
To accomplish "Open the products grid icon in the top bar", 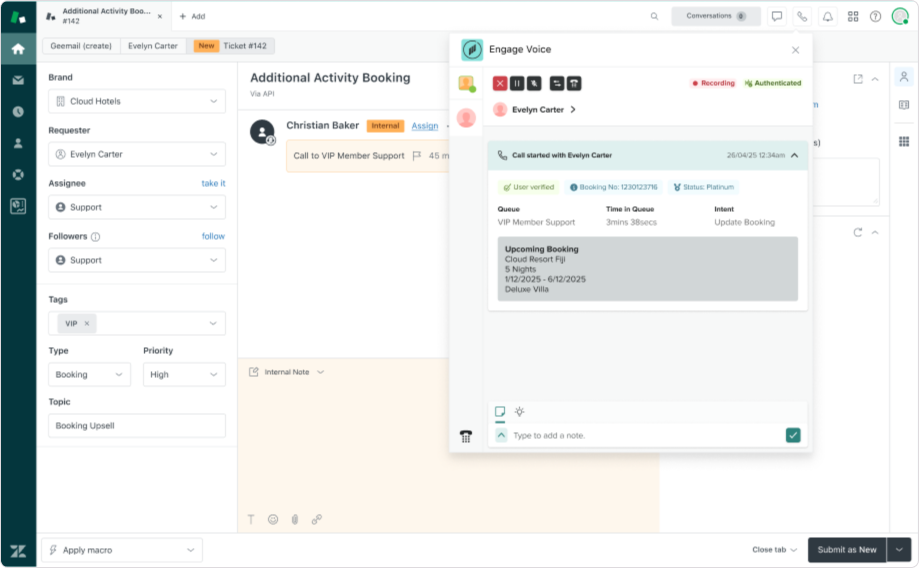I will click(853, 16).
